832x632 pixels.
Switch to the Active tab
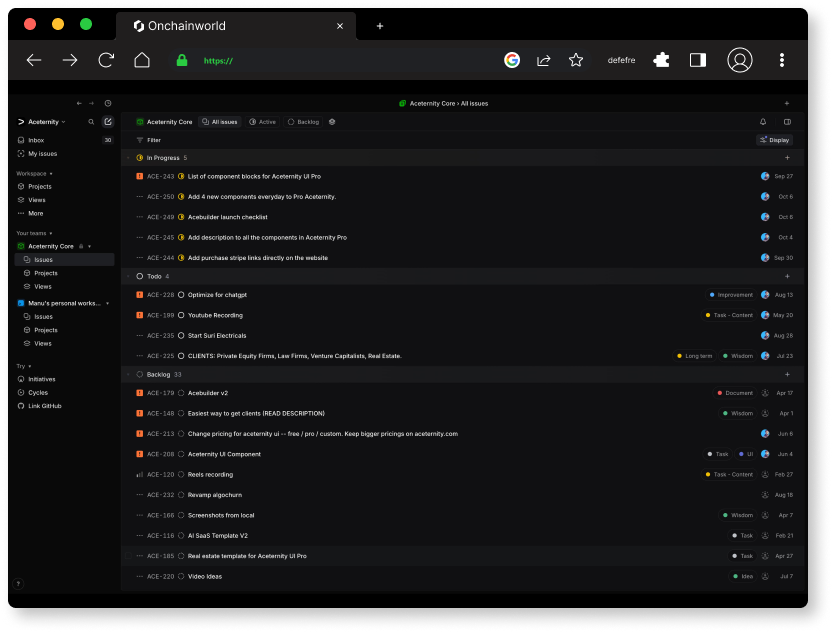pyautogui.click(x=264, y=121)
